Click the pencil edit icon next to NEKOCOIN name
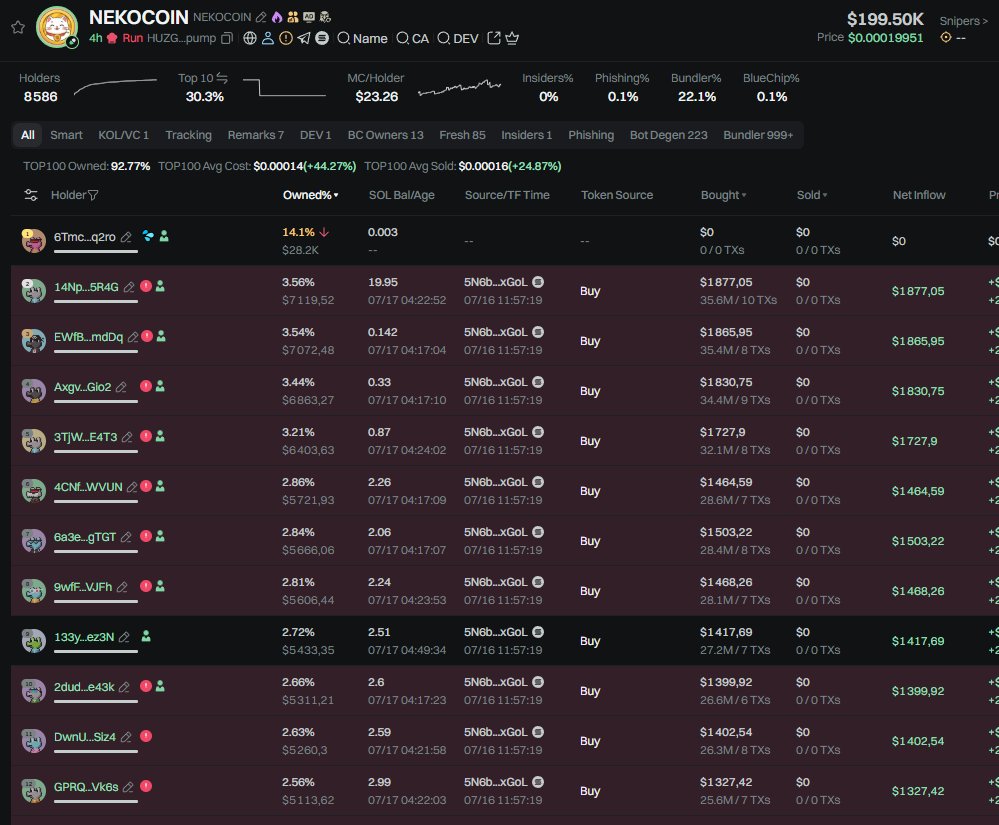999x825 pixels. tap(261, 17)
